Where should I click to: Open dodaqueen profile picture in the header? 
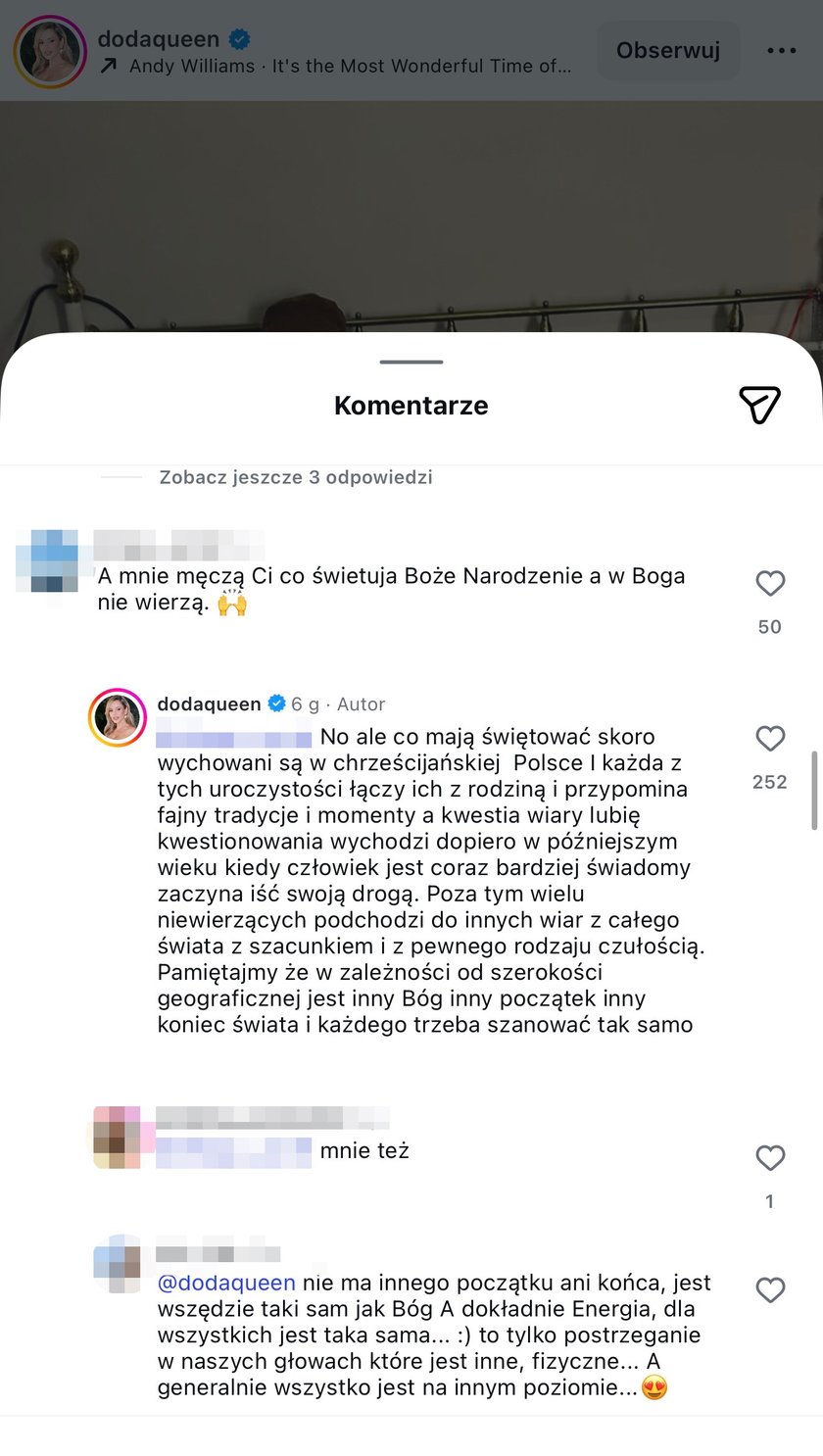click(50, 52)
